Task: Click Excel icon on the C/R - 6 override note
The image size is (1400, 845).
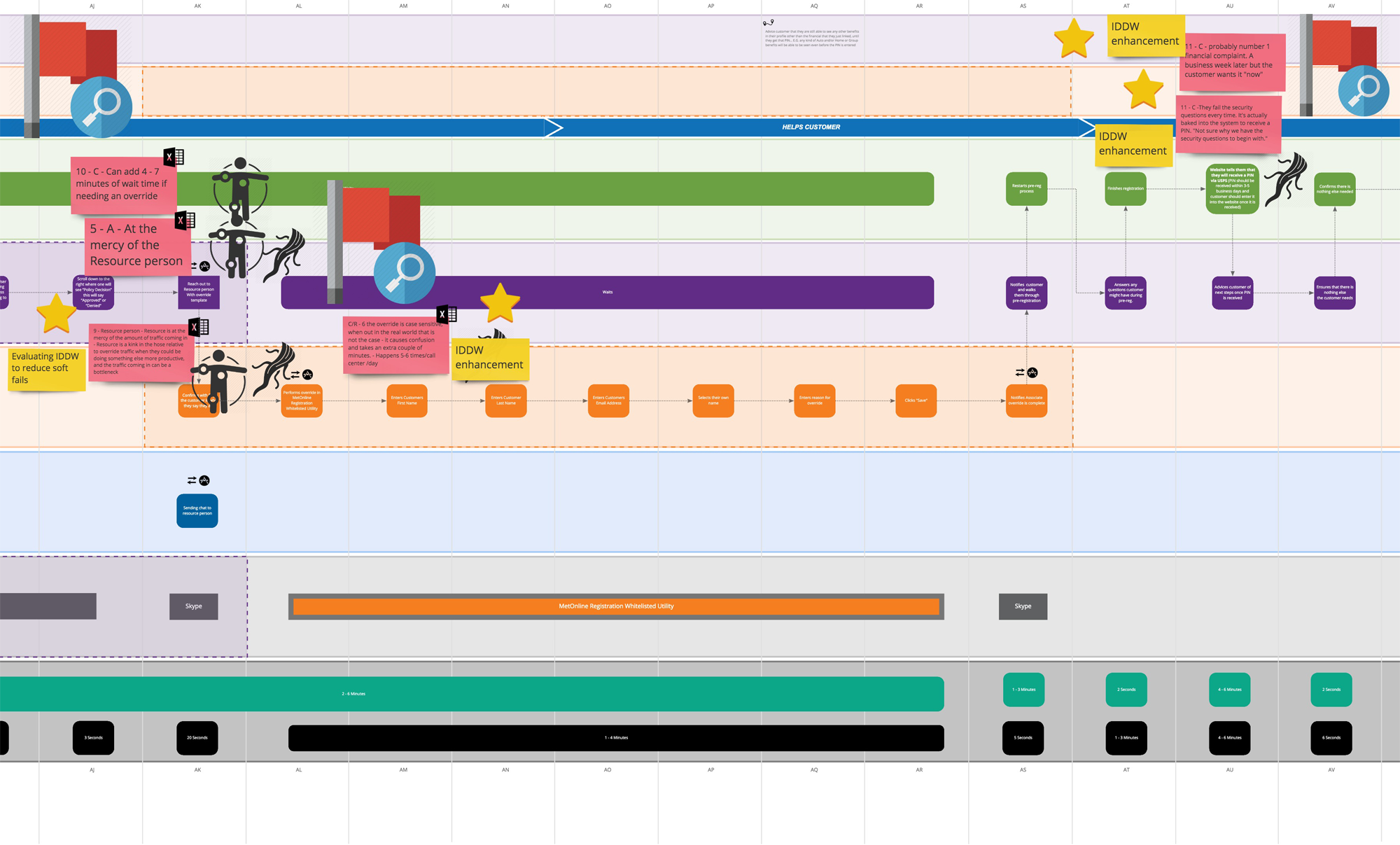Action: pyautogui.click(x=447, y=314)
